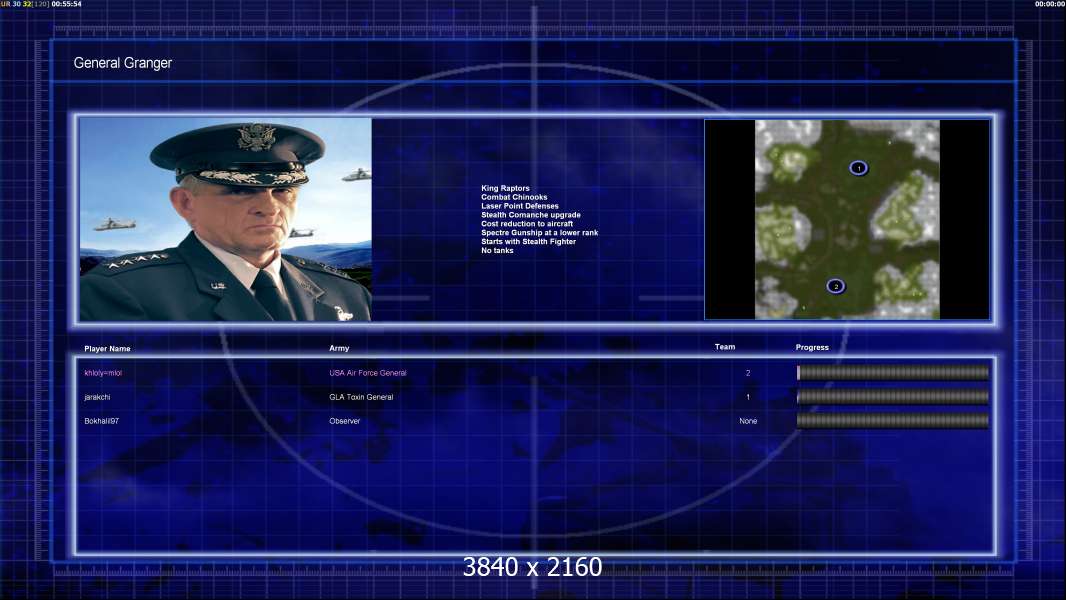The height and width of the screenshot is (600, 1066).
Task: Click the Army column header
Action: point(339,348)
